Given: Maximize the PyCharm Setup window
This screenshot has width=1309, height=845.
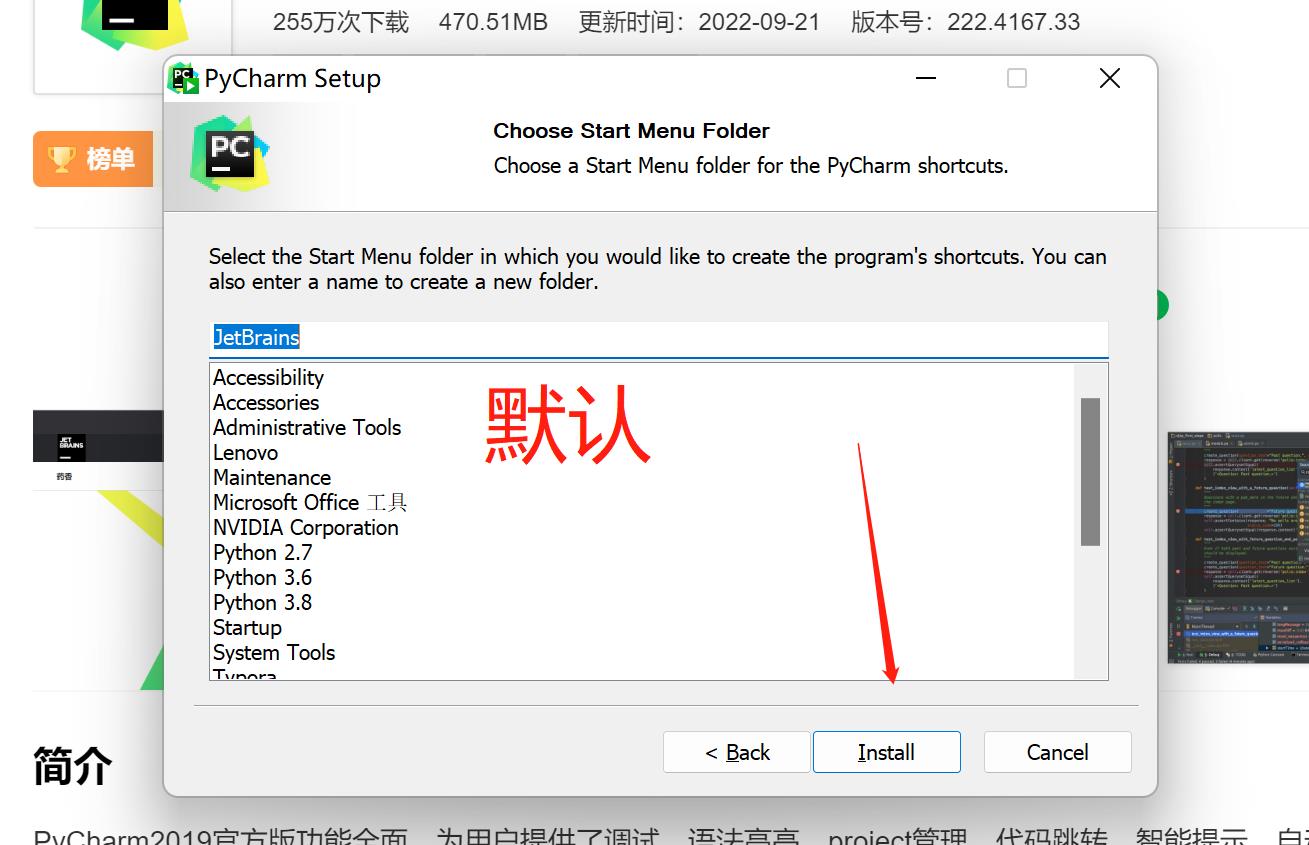Looking at the screenshot, I should coord(1017,78).
